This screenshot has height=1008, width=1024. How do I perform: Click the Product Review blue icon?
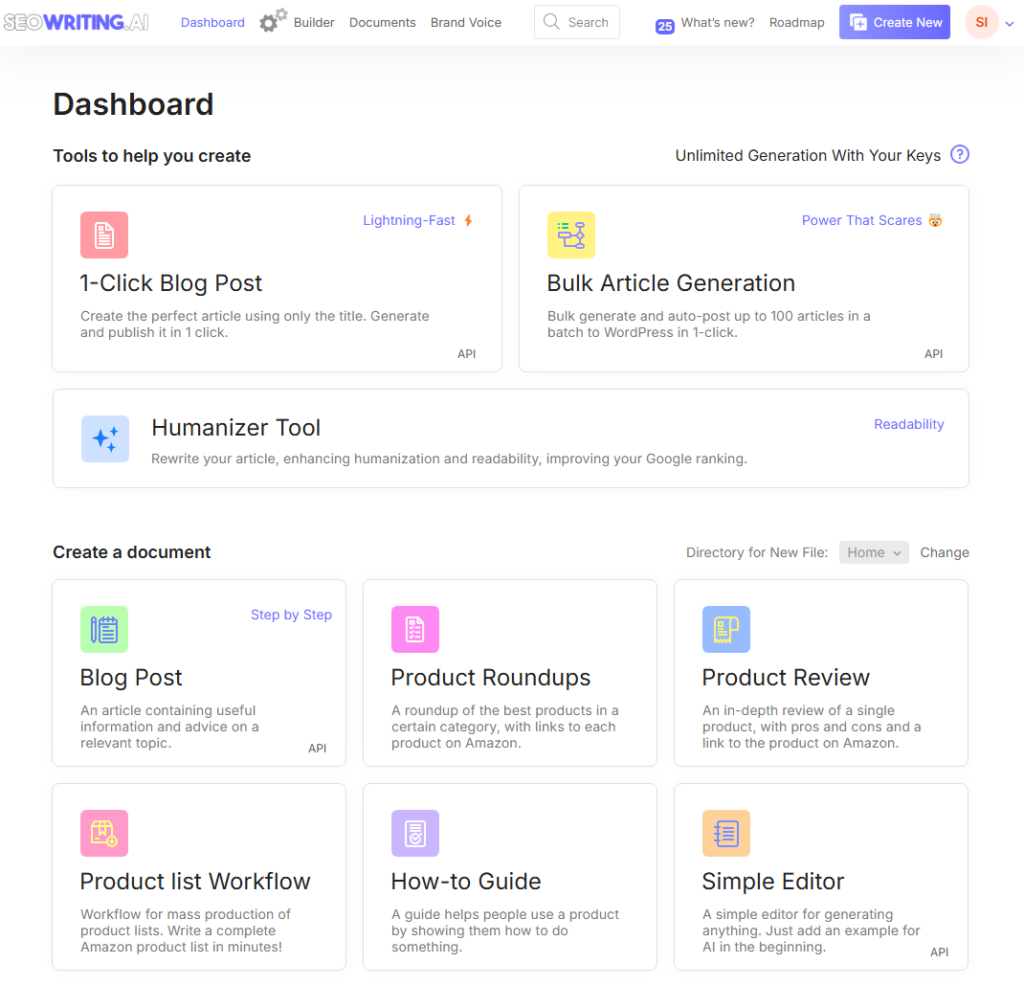pos(726,629)
